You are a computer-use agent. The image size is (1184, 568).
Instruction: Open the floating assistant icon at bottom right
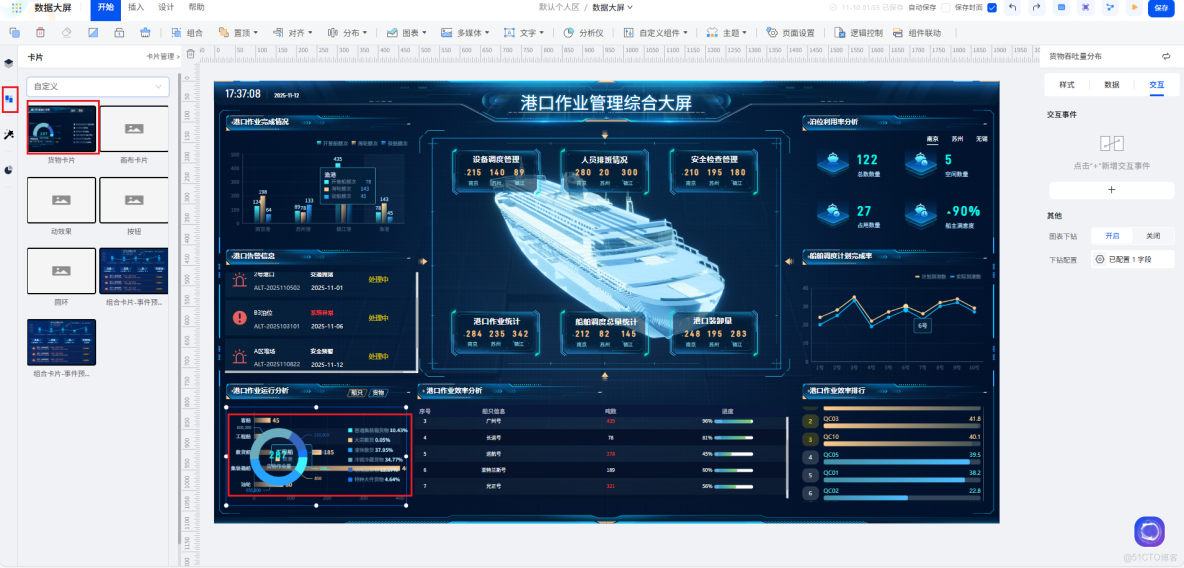pos(1149,531)
